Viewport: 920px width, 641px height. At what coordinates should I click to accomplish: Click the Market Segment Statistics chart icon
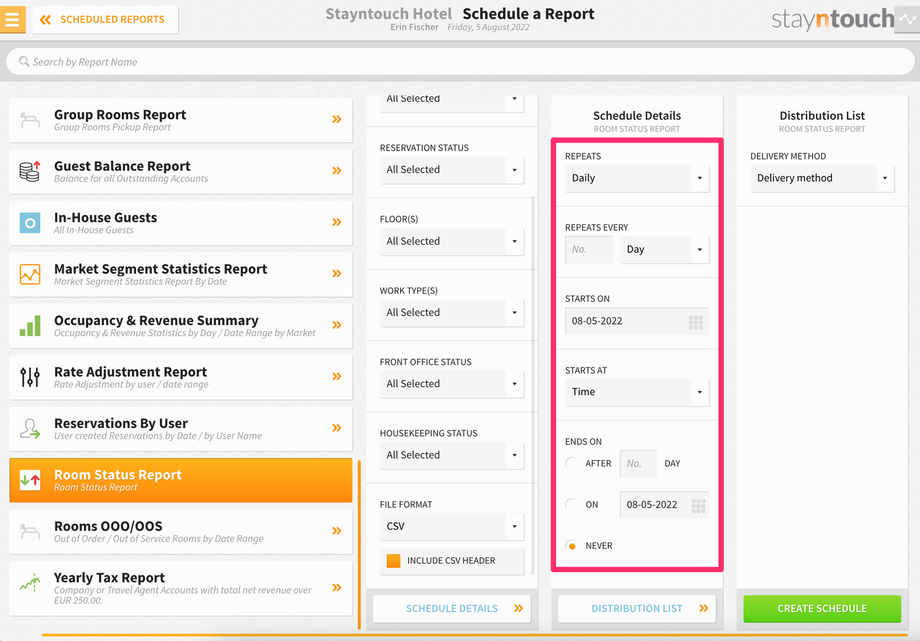[30, 274]
